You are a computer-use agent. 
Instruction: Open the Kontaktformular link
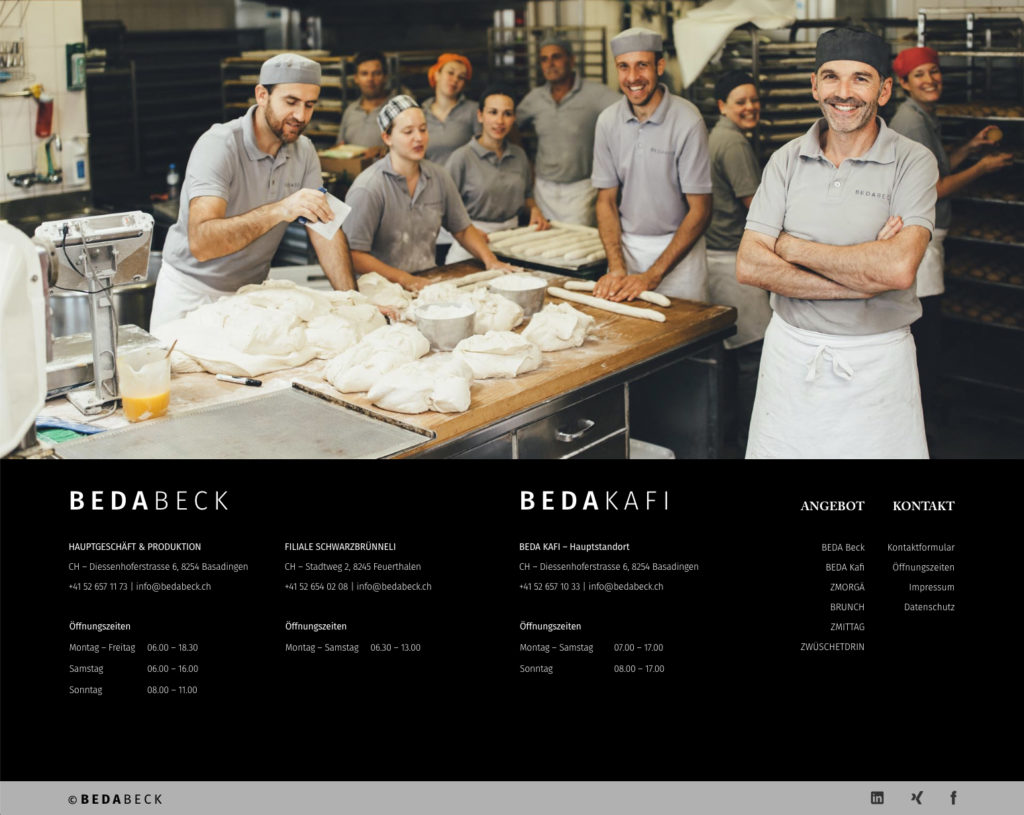[920, 548]
